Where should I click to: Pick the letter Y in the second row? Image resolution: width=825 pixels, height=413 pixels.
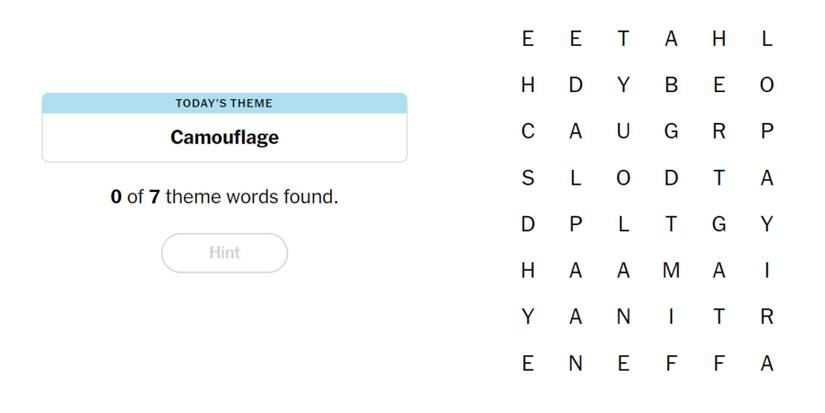pyautogui.click(x=623, y=86)
